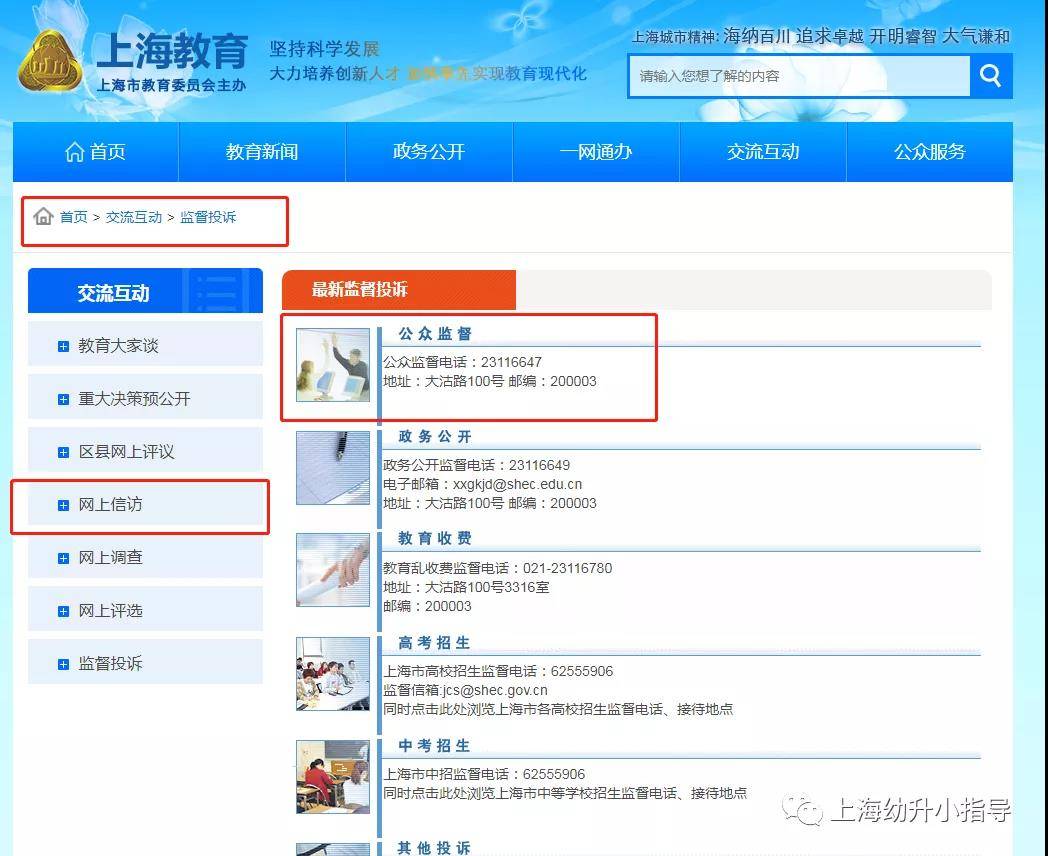Click the search input field
This screenshot has width=1048, height=856.
tap(799, 76)
